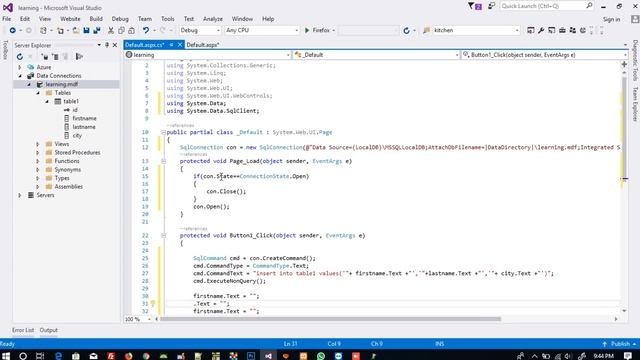The height and width of the screenshot is (360, 640).
Task: Open the Website menu
Action: (x=70, y=19)
